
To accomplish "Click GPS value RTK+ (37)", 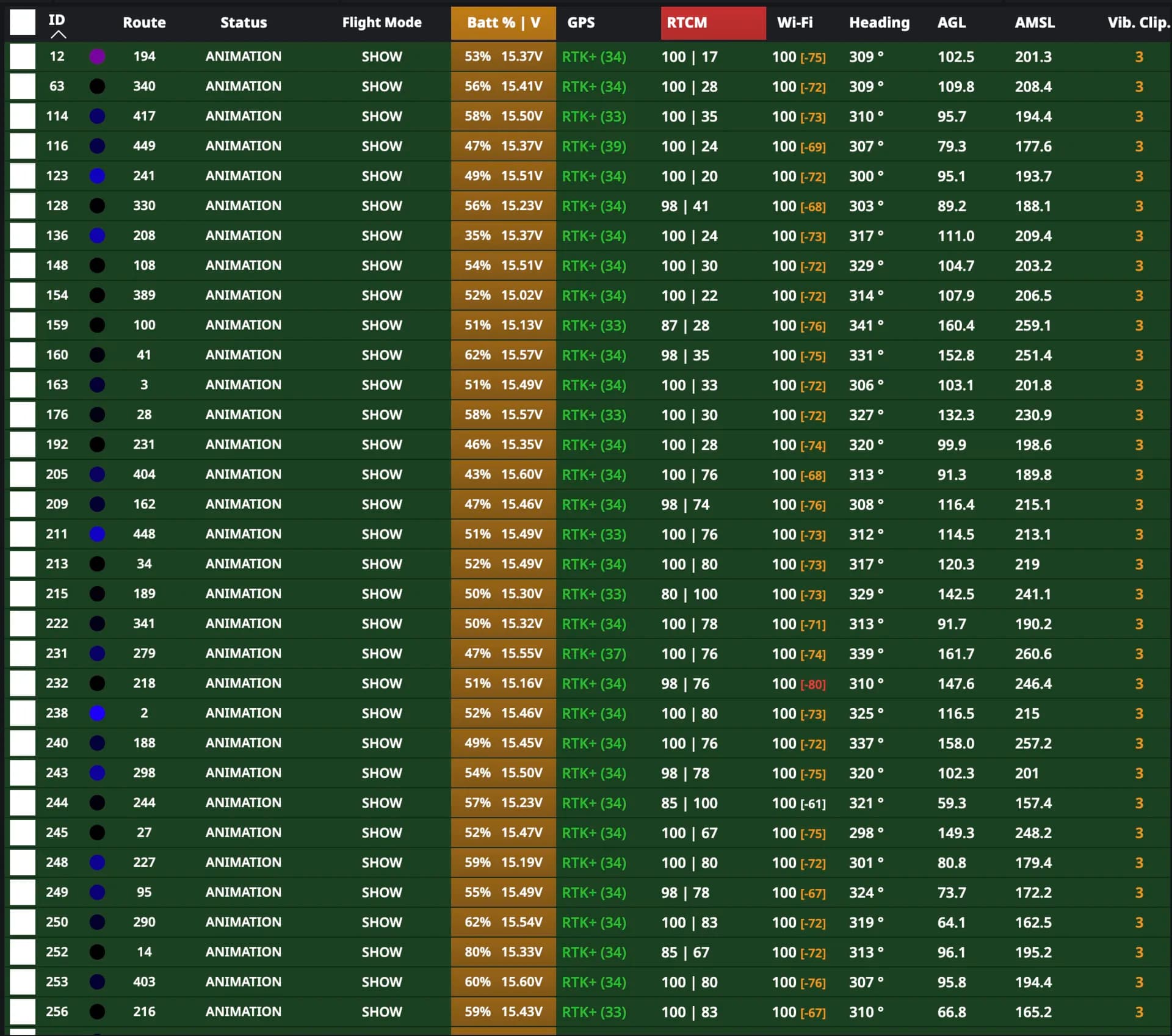I will [594, 654].
